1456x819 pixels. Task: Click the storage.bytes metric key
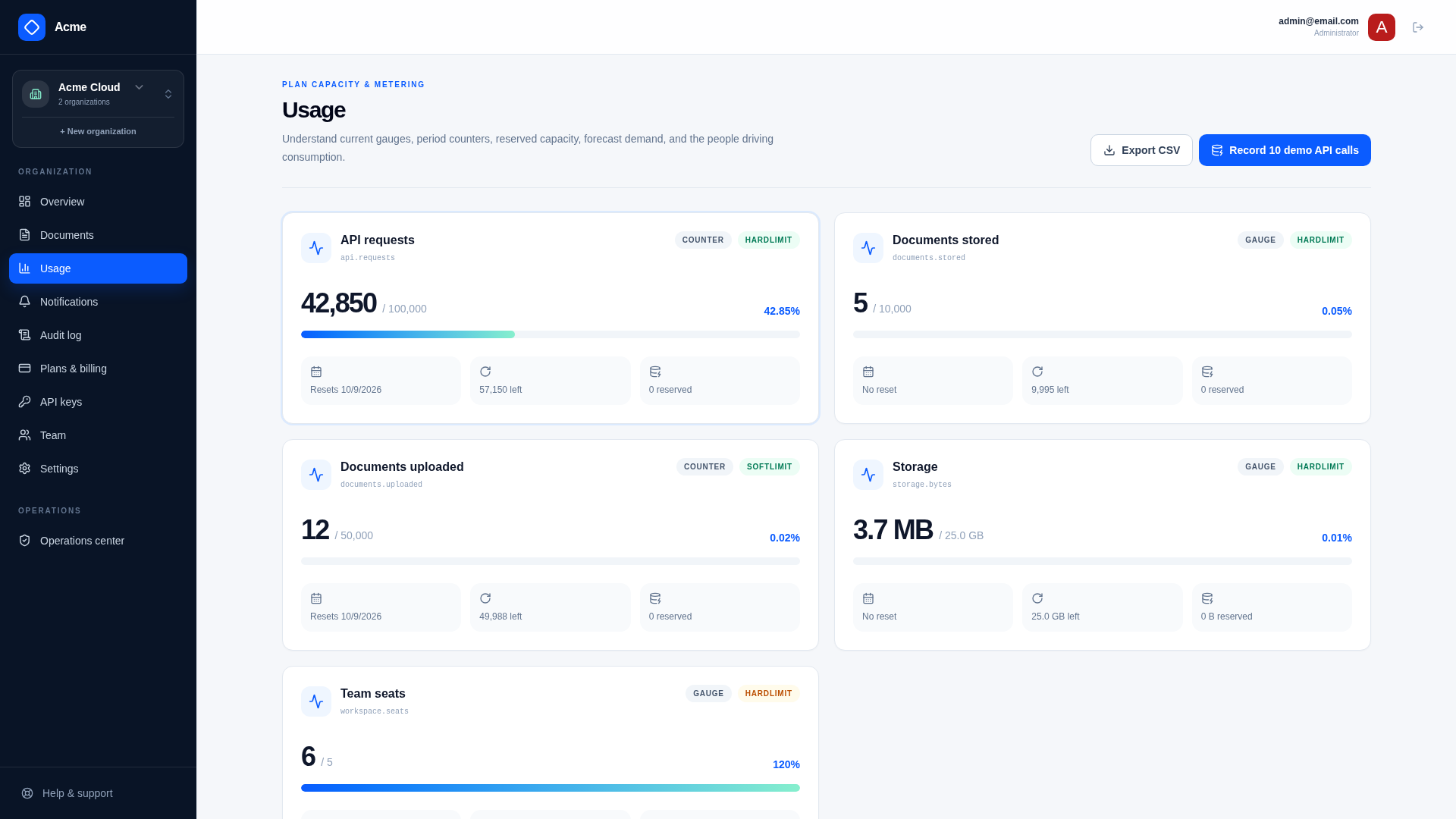click(x=922, y=485)
